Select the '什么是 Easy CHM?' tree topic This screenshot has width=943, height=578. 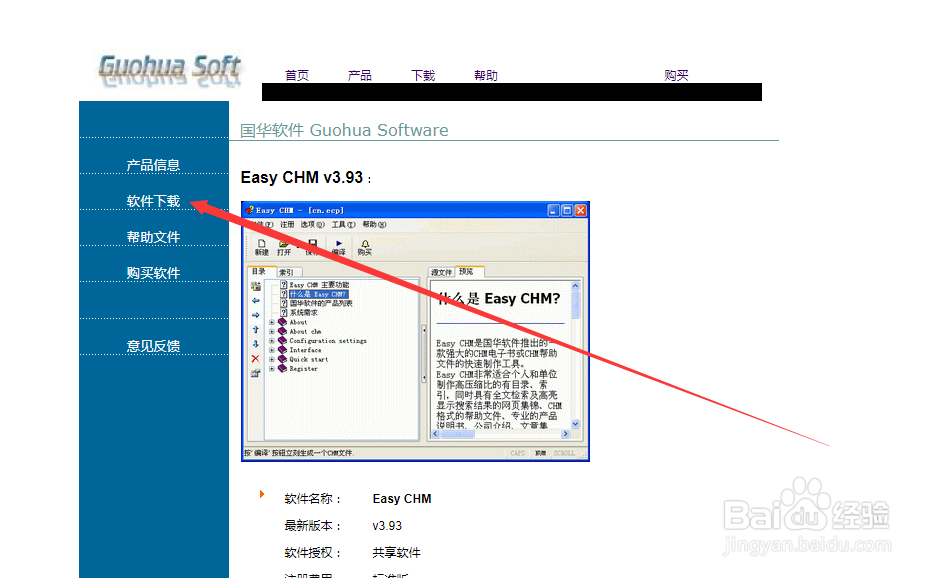tap(318, 294)
